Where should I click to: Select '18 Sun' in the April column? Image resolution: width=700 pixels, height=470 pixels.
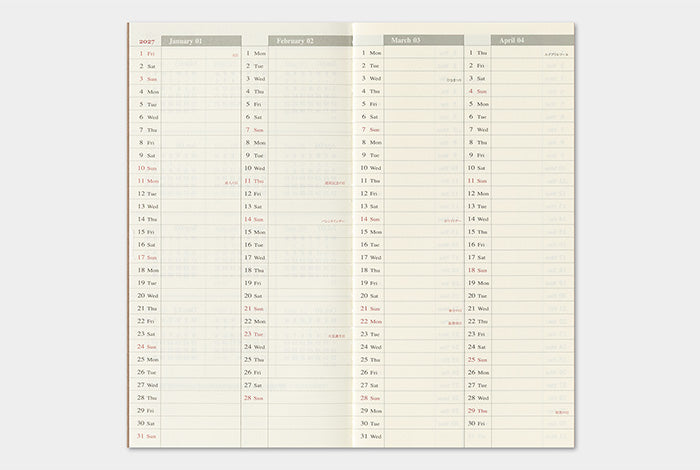click(478, 270)
